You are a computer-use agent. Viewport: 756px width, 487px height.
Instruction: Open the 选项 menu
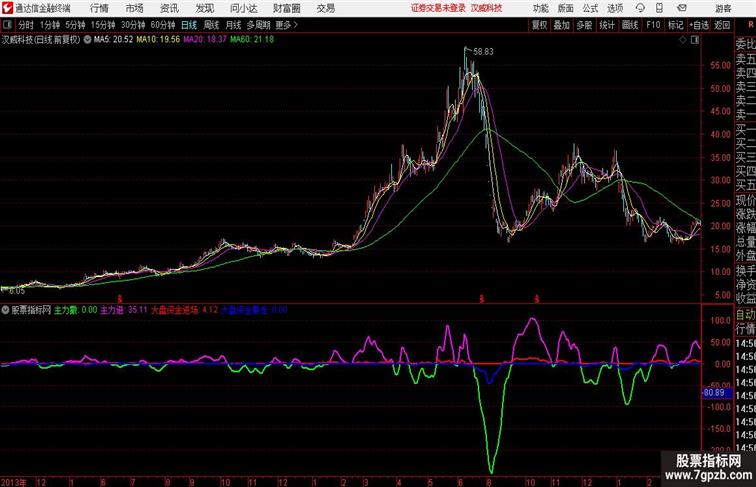point(615,8)
